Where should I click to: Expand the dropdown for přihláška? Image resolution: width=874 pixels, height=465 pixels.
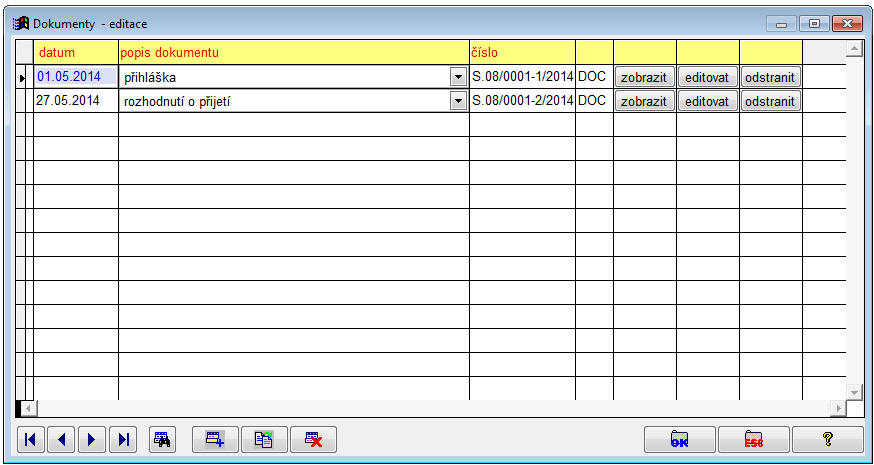pos(458,76)
